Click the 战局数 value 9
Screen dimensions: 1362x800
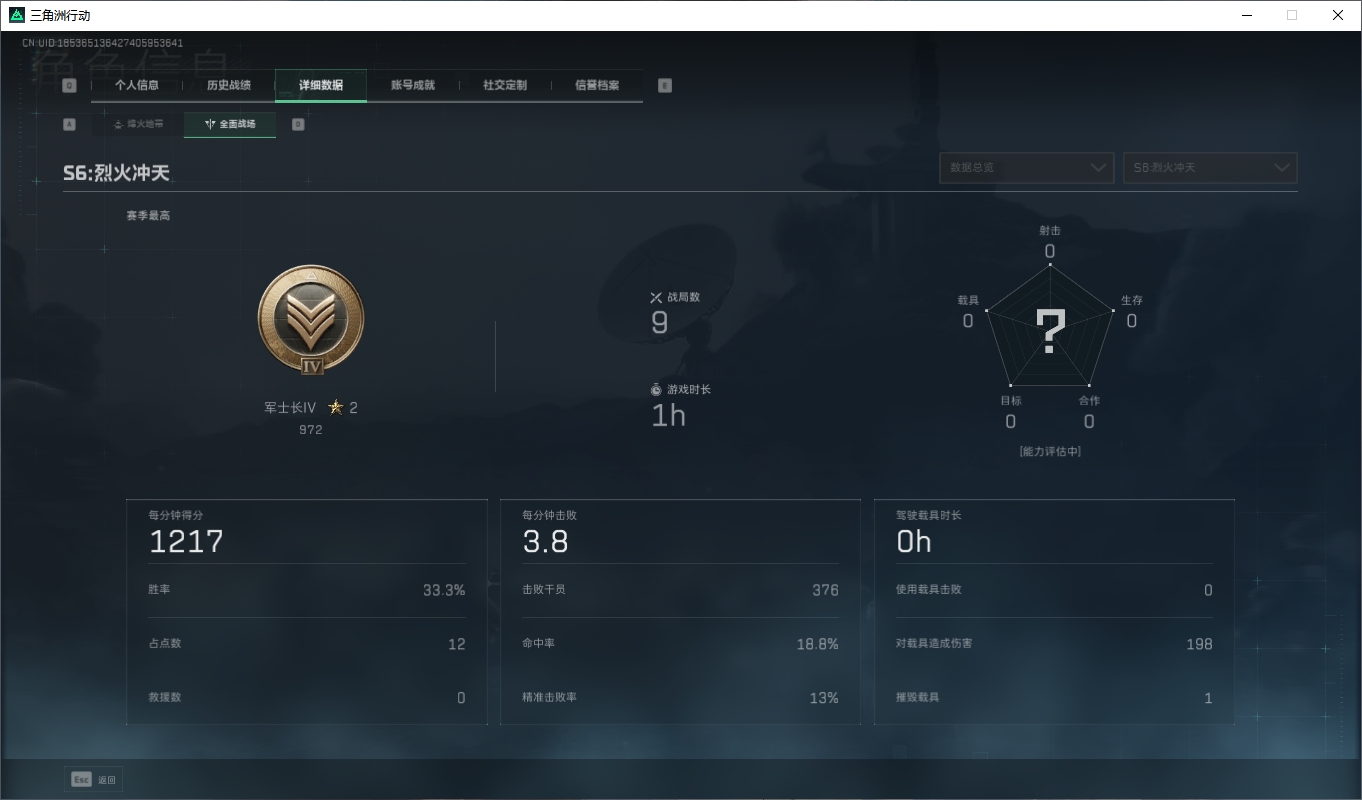click(x=659, y=322)
